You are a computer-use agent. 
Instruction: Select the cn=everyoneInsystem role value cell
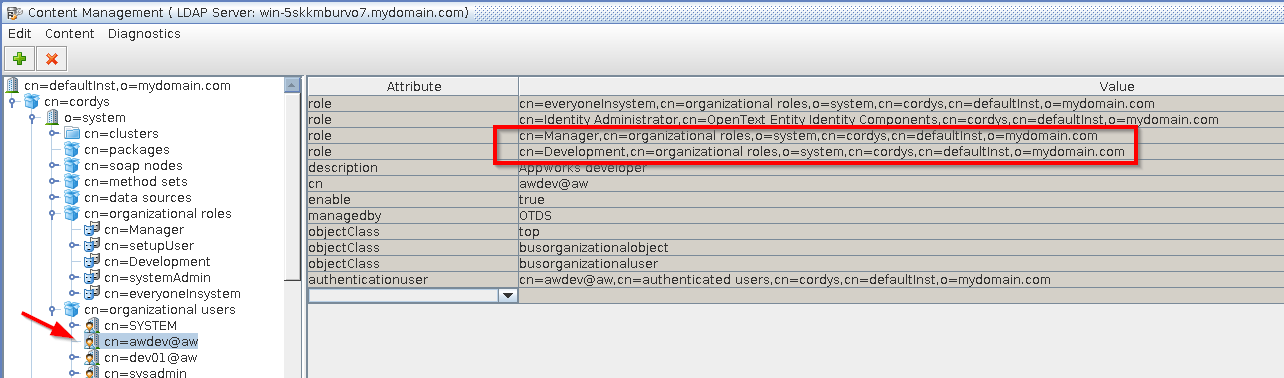point(901,104)
